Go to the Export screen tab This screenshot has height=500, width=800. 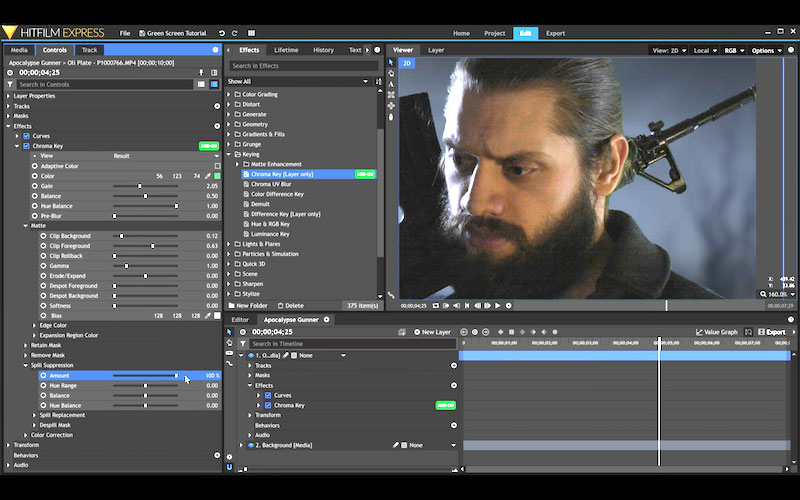pyautogui.click(x=555, y=33)
